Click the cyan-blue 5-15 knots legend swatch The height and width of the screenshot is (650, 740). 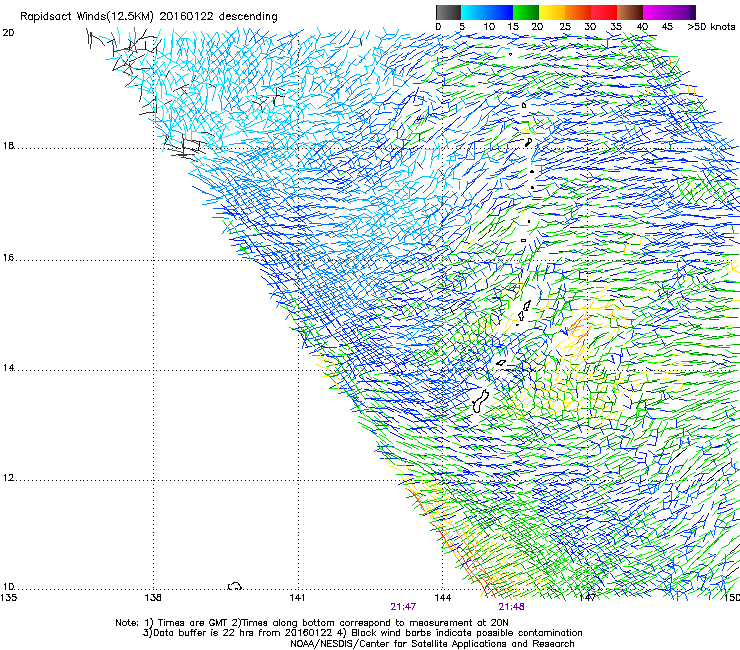pos(487,12)
